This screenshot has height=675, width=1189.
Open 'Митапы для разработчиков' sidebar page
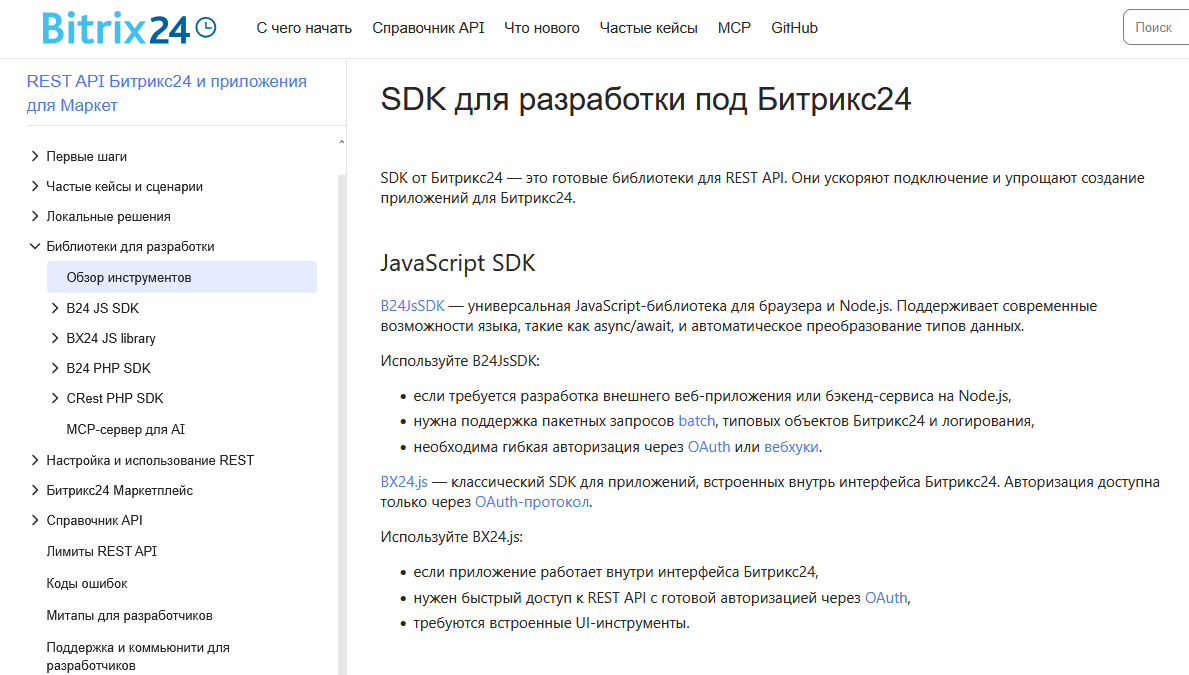pos(129,615)
